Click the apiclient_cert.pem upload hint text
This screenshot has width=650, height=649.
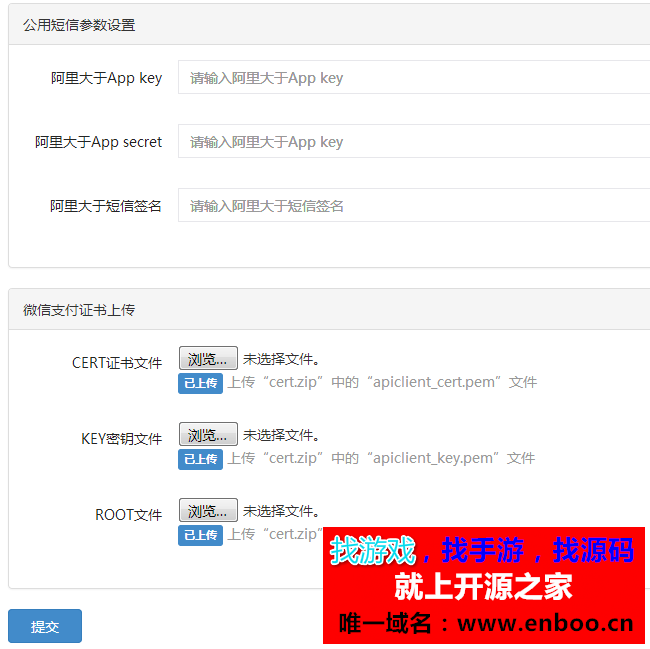tap(382, 382)
